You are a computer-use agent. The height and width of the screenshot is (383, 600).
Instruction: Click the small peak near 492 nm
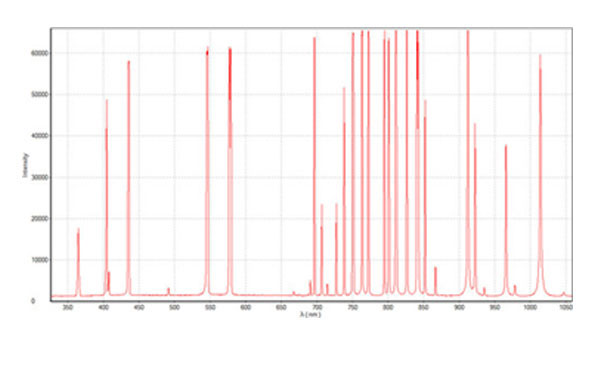168,292
